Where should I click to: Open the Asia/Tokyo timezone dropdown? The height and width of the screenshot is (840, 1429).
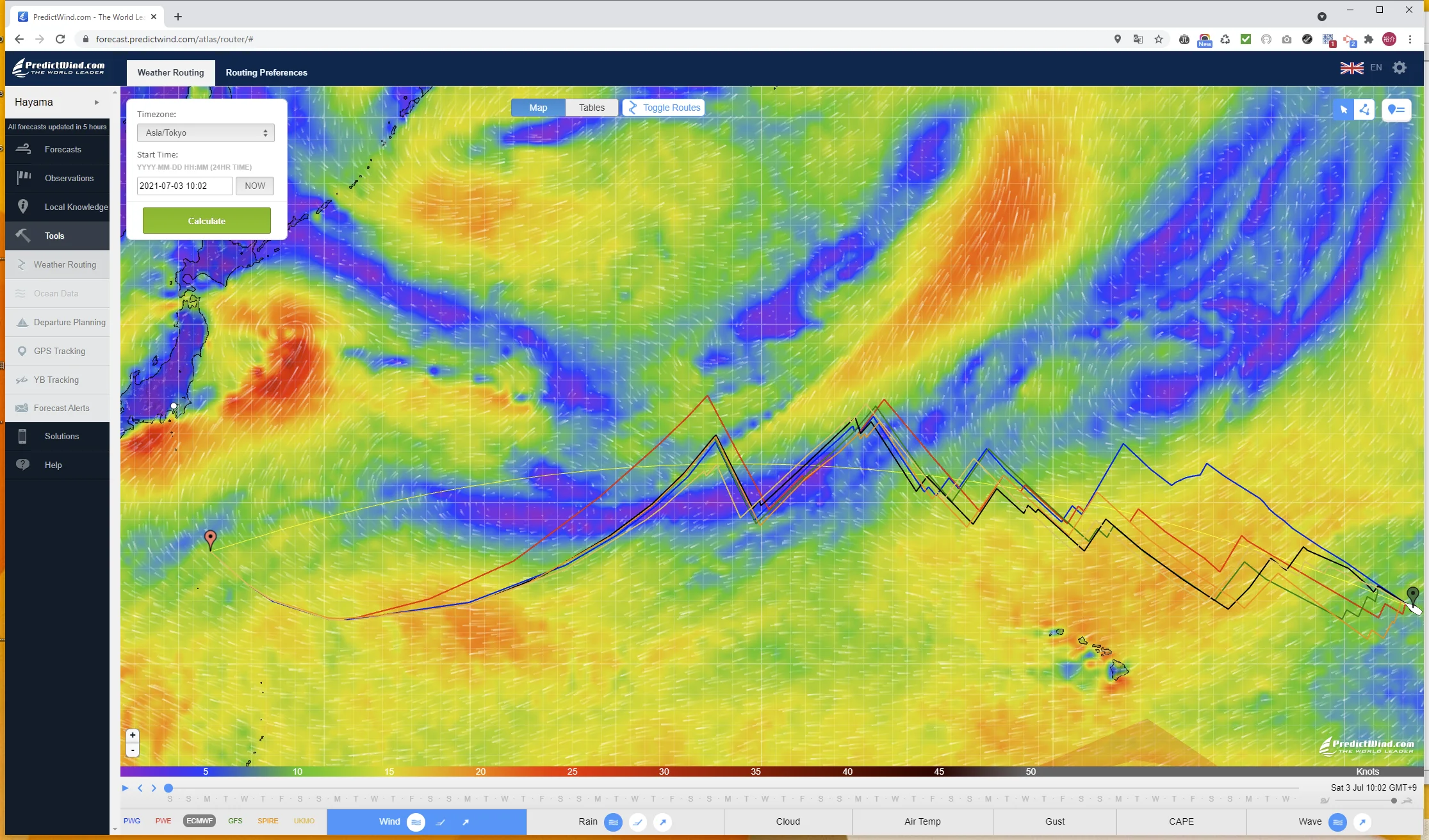(x=206, y=133)
